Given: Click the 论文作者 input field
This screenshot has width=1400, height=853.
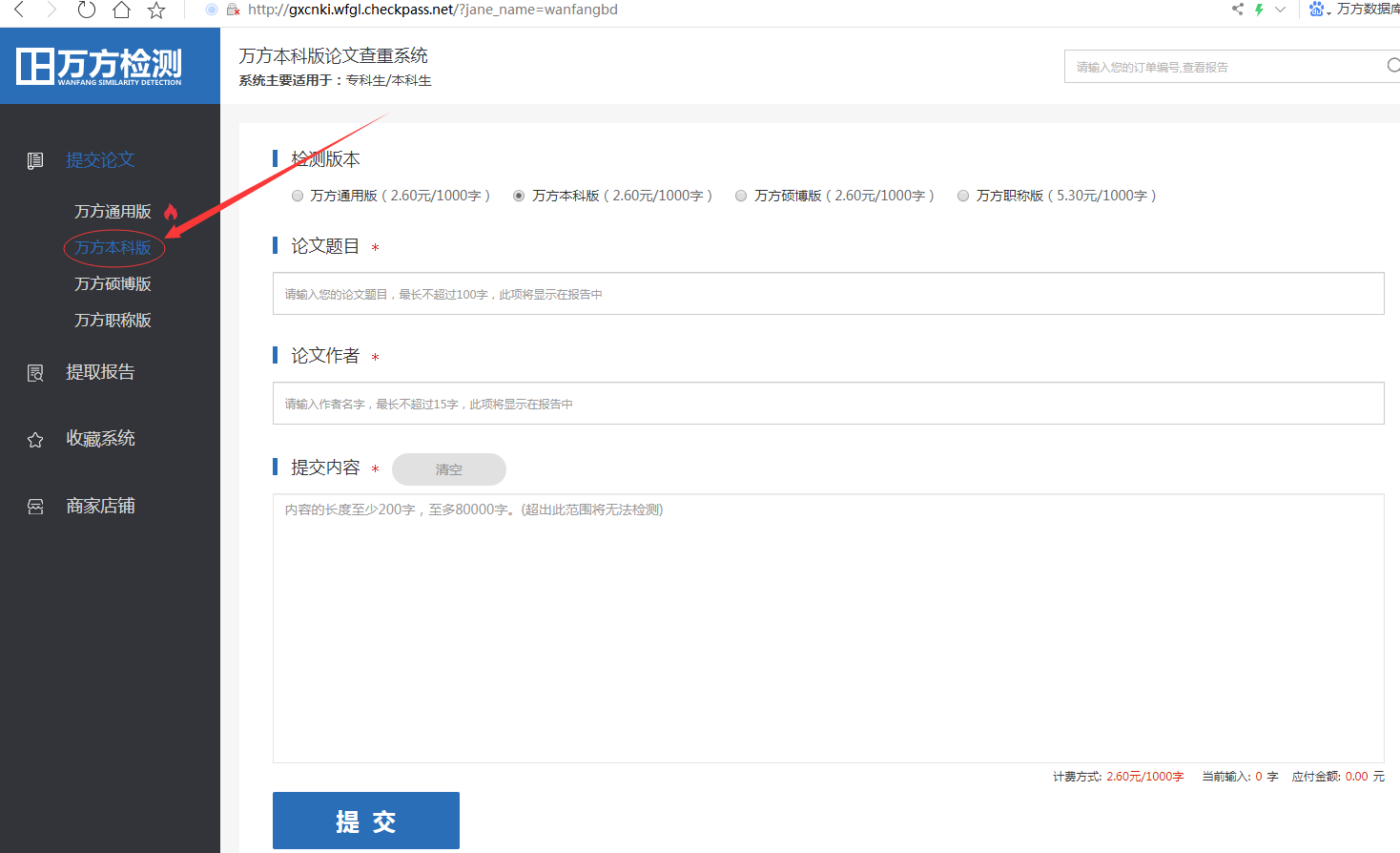Looking at the screenshot, I should coord(828,404).
